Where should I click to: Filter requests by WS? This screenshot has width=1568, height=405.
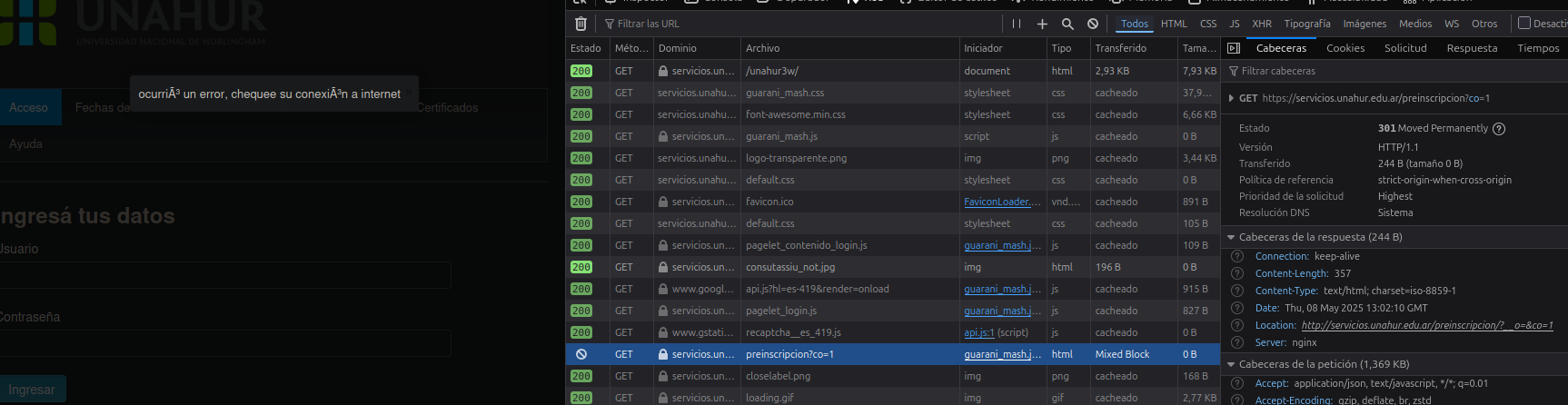(x=1452, y=24)
